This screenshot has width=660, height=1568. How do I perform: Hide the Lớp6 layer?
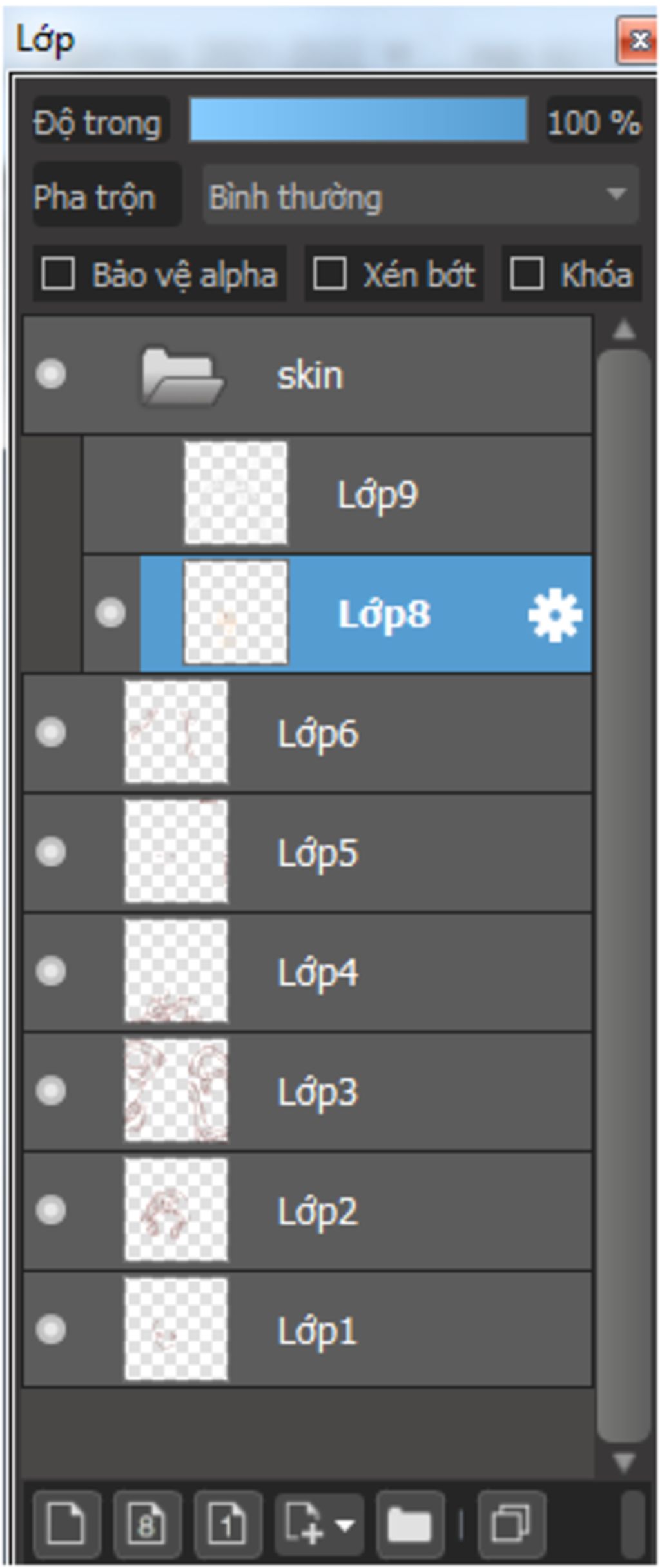pos(51,733)
